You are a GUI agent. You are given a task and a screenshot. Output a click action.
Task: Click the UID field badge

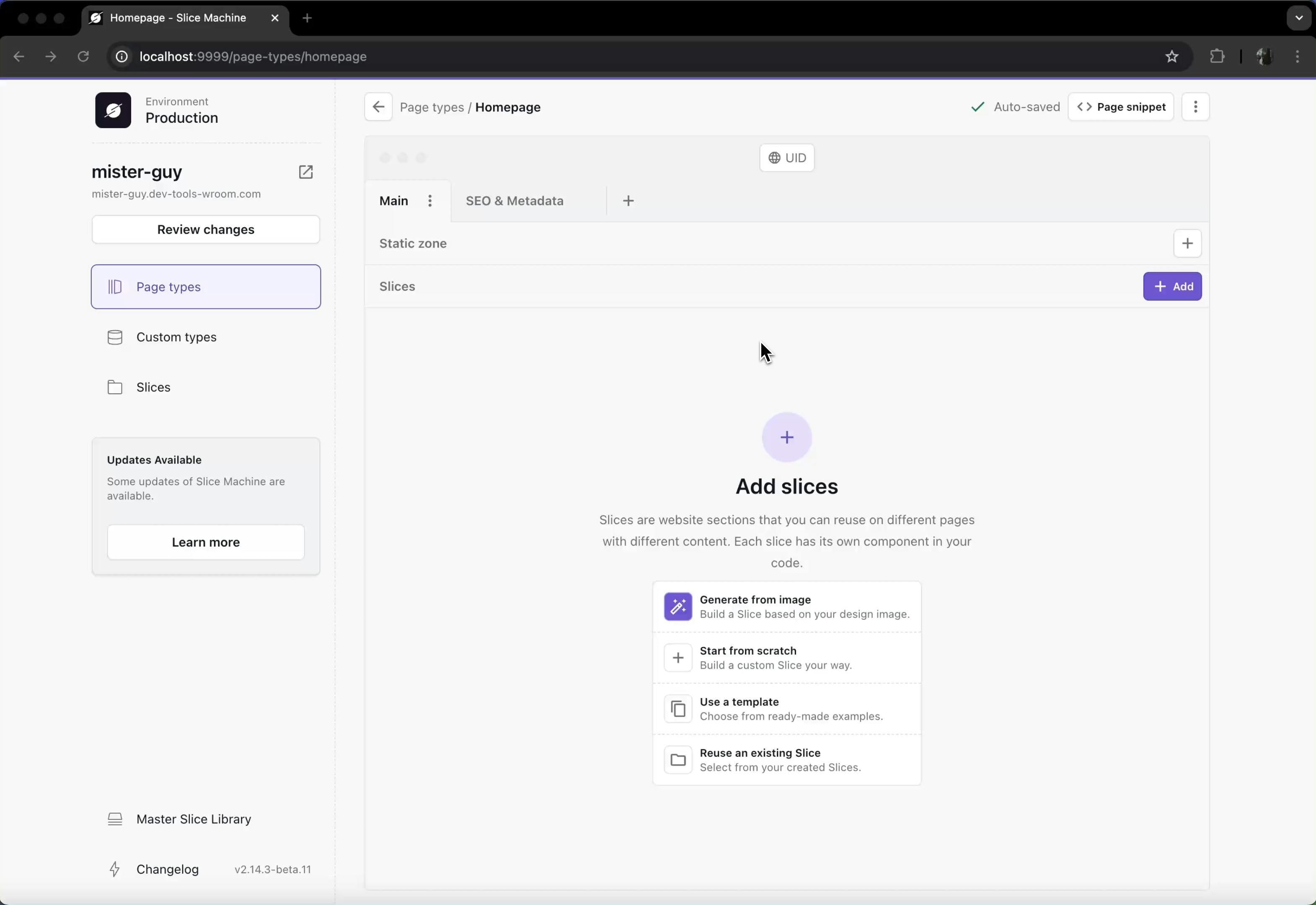pos(786,158)
